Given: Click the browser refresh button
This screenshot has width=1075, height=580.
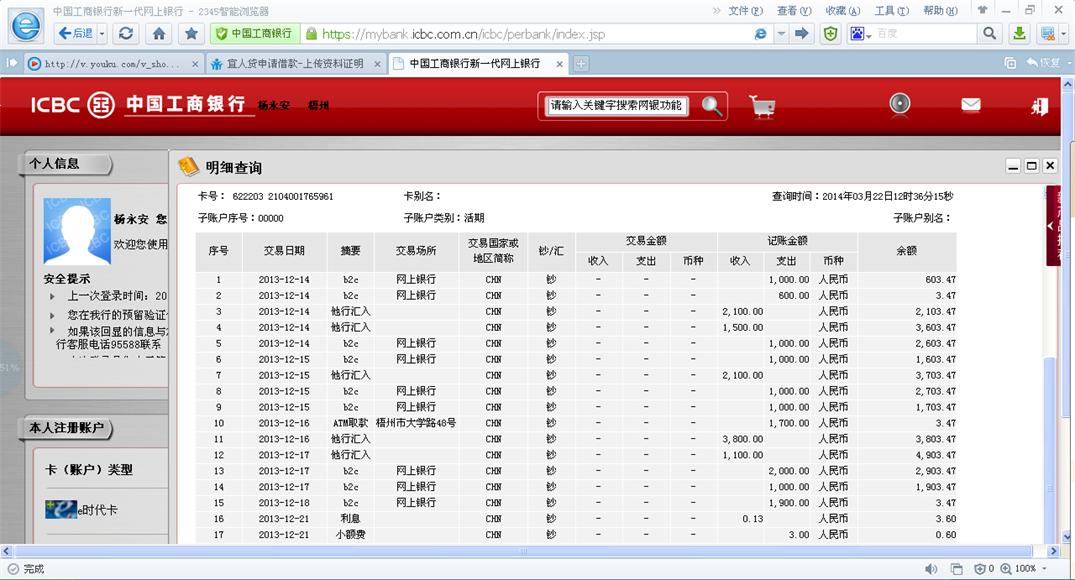Looking at the screenshot, I should coord(126,33).
